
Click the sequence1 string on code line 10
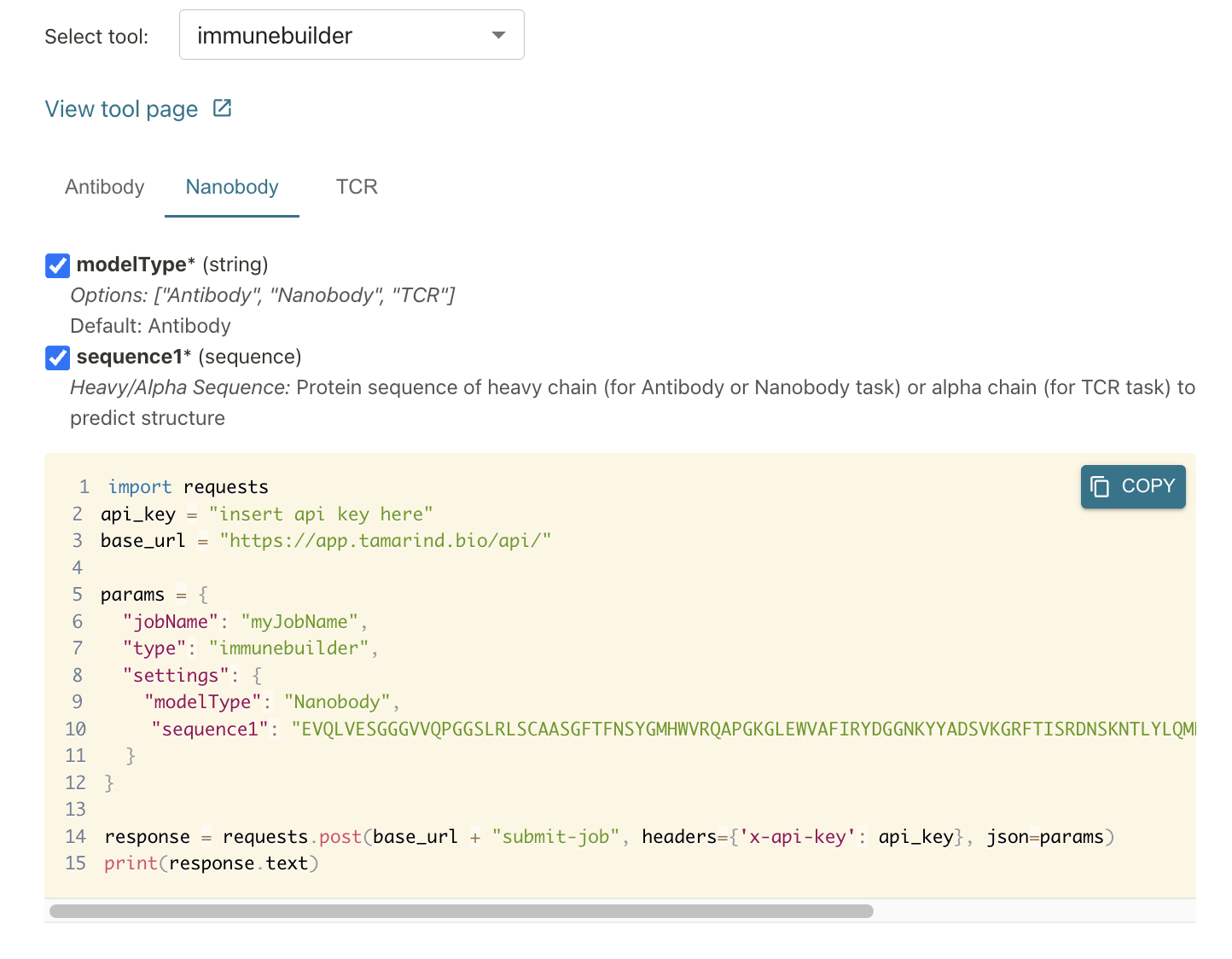tap(208, 729)
